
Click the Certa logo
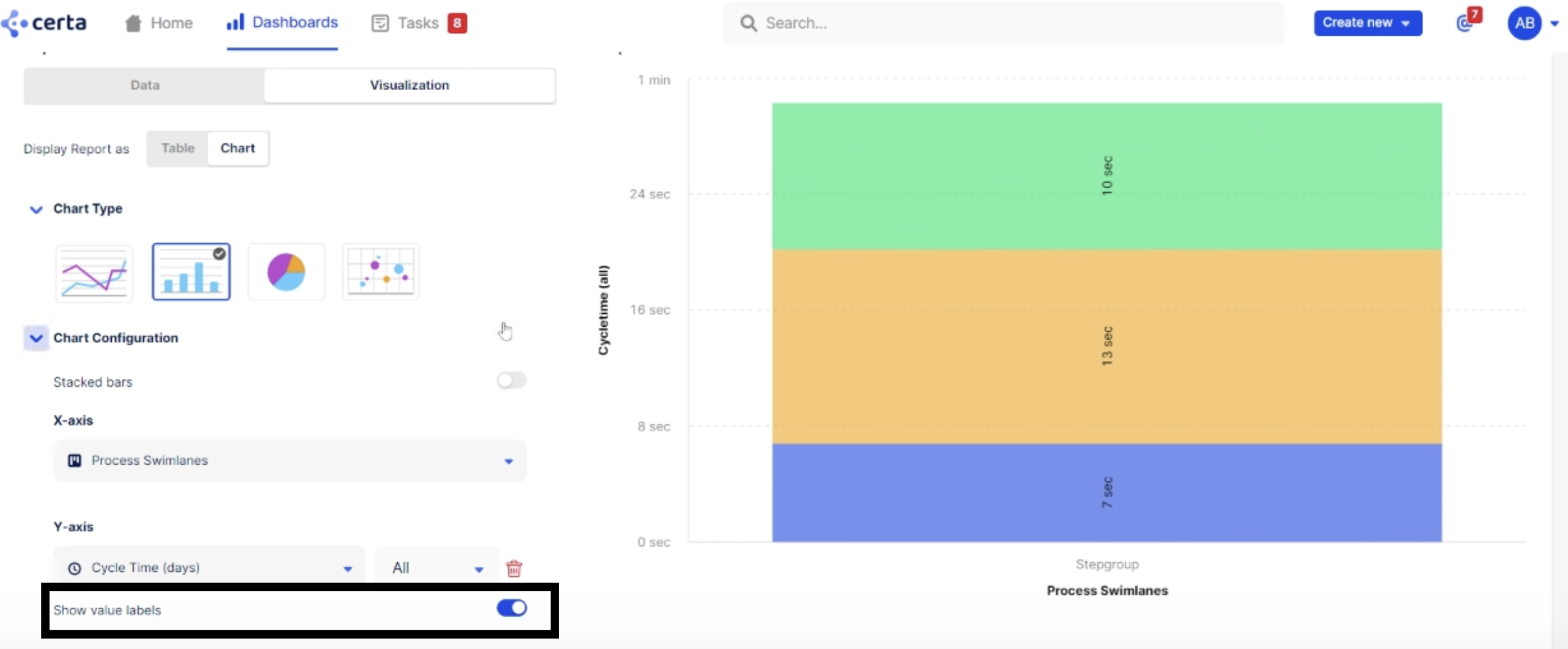tap(44, 23)
